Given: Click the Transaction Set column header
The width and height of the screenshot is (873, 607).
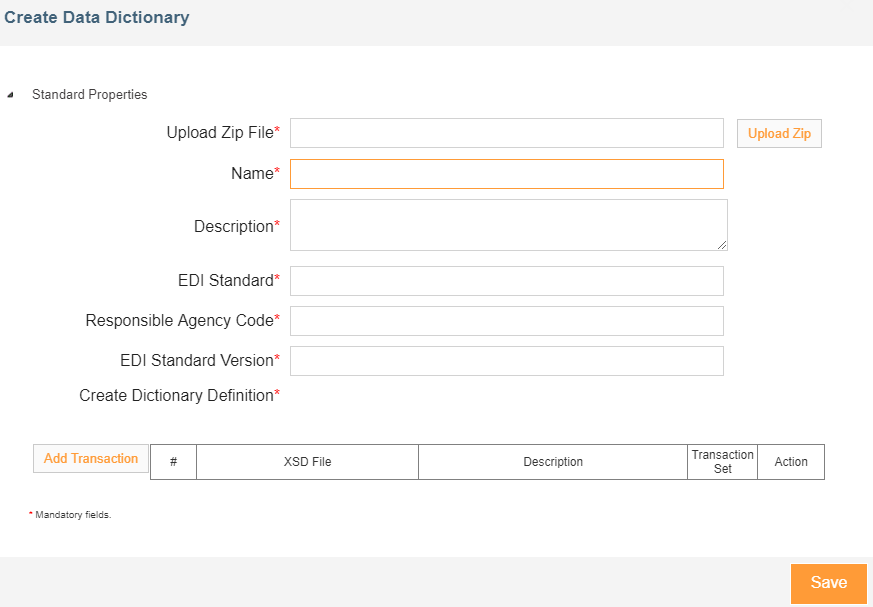Looking at the screenshot, I should 722,462.
